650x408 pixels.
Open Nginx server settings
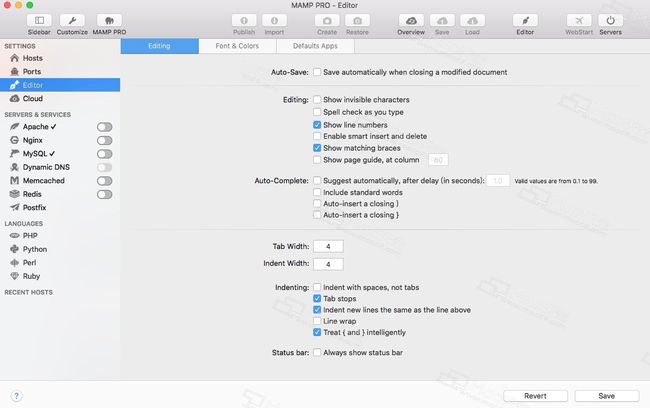click(x=32, y=140)
